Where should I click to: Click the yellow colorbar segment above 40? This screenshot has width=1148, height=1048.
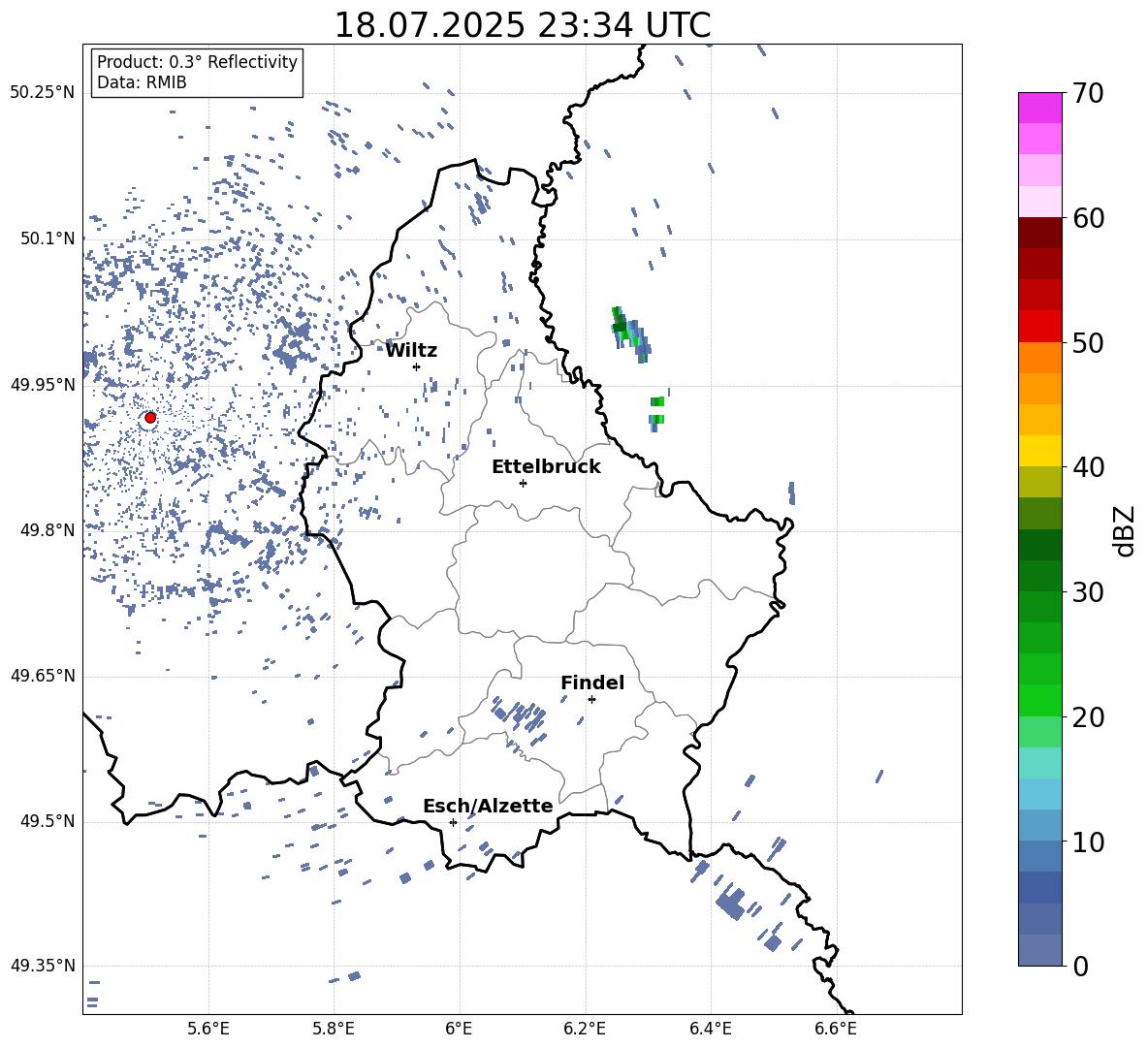pos(1039,451)
